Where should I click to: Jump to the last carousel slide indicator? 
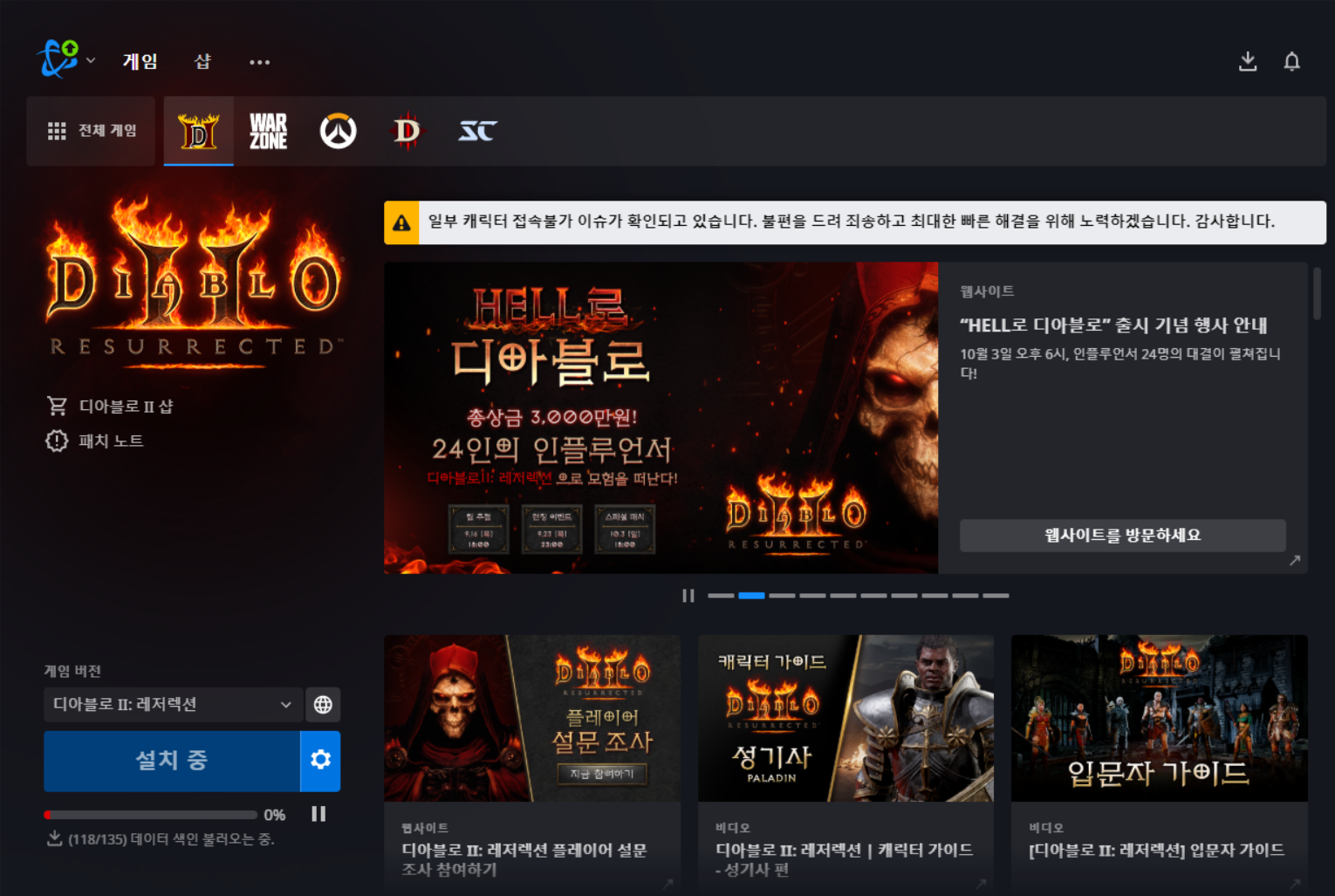point(996,596)
